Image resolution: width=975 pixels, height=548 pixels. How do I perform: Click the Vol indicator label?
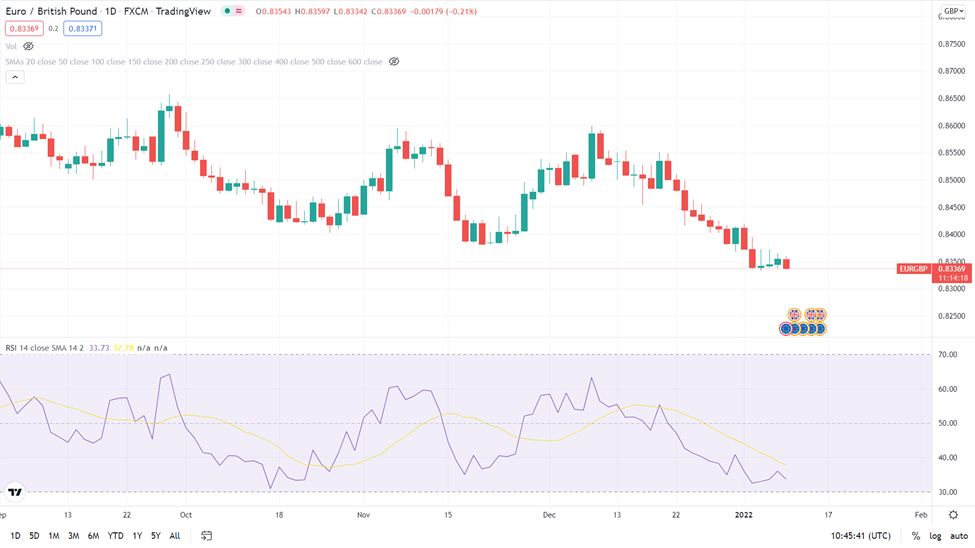point(11,46)
